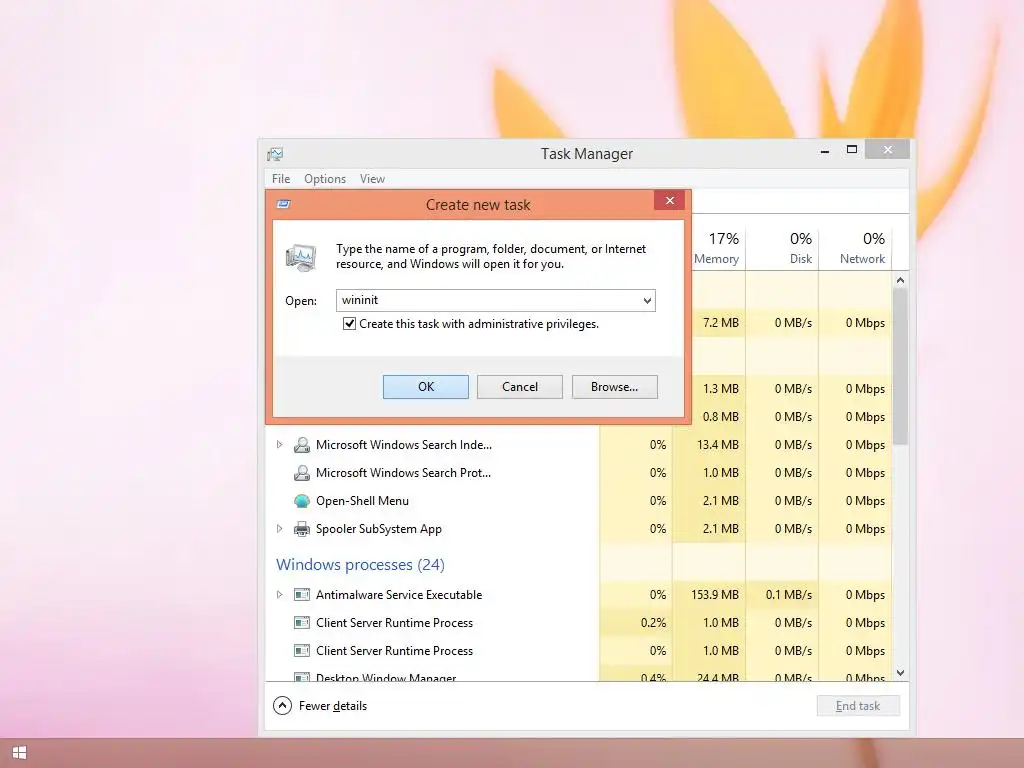Screen dimensions: 1024x768
Task: Select the Open-Shell Menu process row
Action: tap(578, 501)
